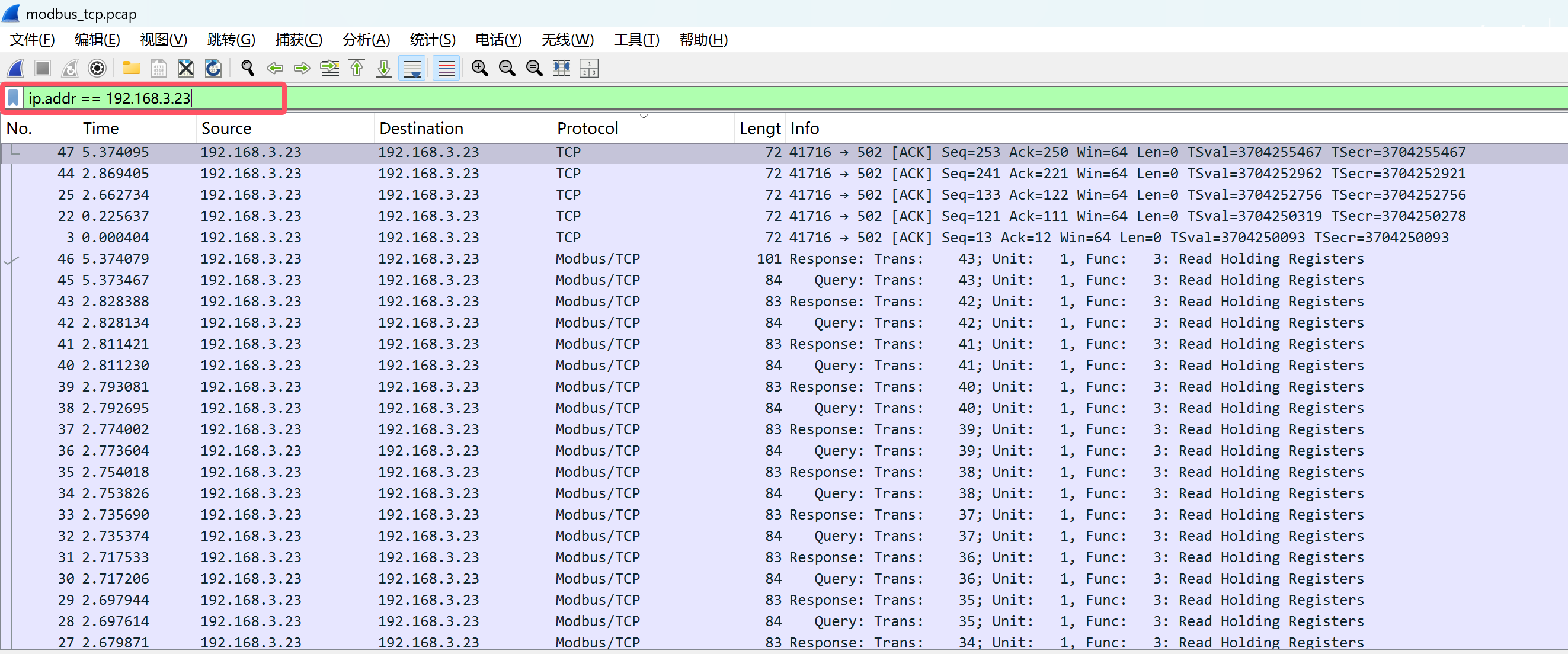Zoom in on packet text
1568x654 pixels.
pyautogui.click(x=479, y=68)
